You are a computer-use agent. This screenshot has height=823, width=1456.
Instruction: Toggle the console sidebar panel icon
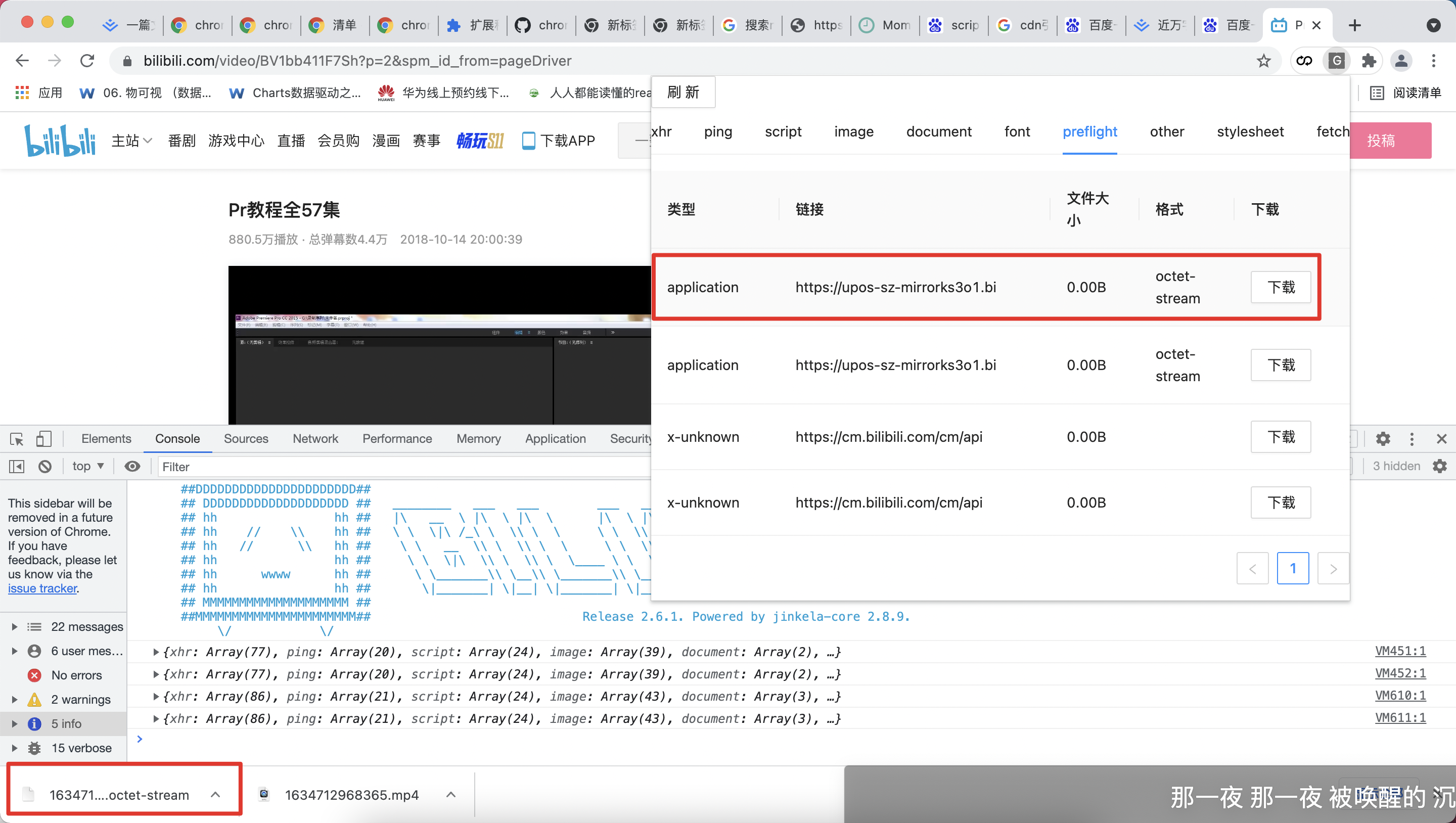[x=16, y=466]
